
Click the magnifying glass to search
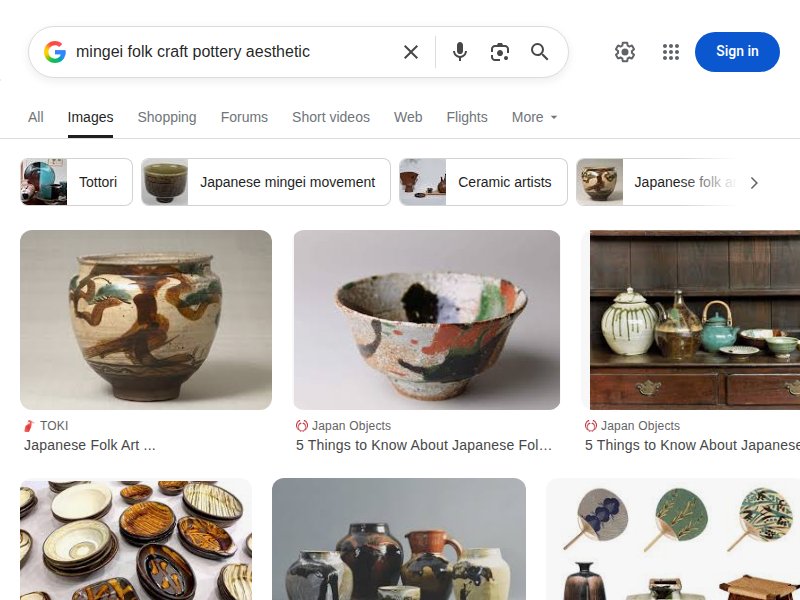(x=540, y=52)
